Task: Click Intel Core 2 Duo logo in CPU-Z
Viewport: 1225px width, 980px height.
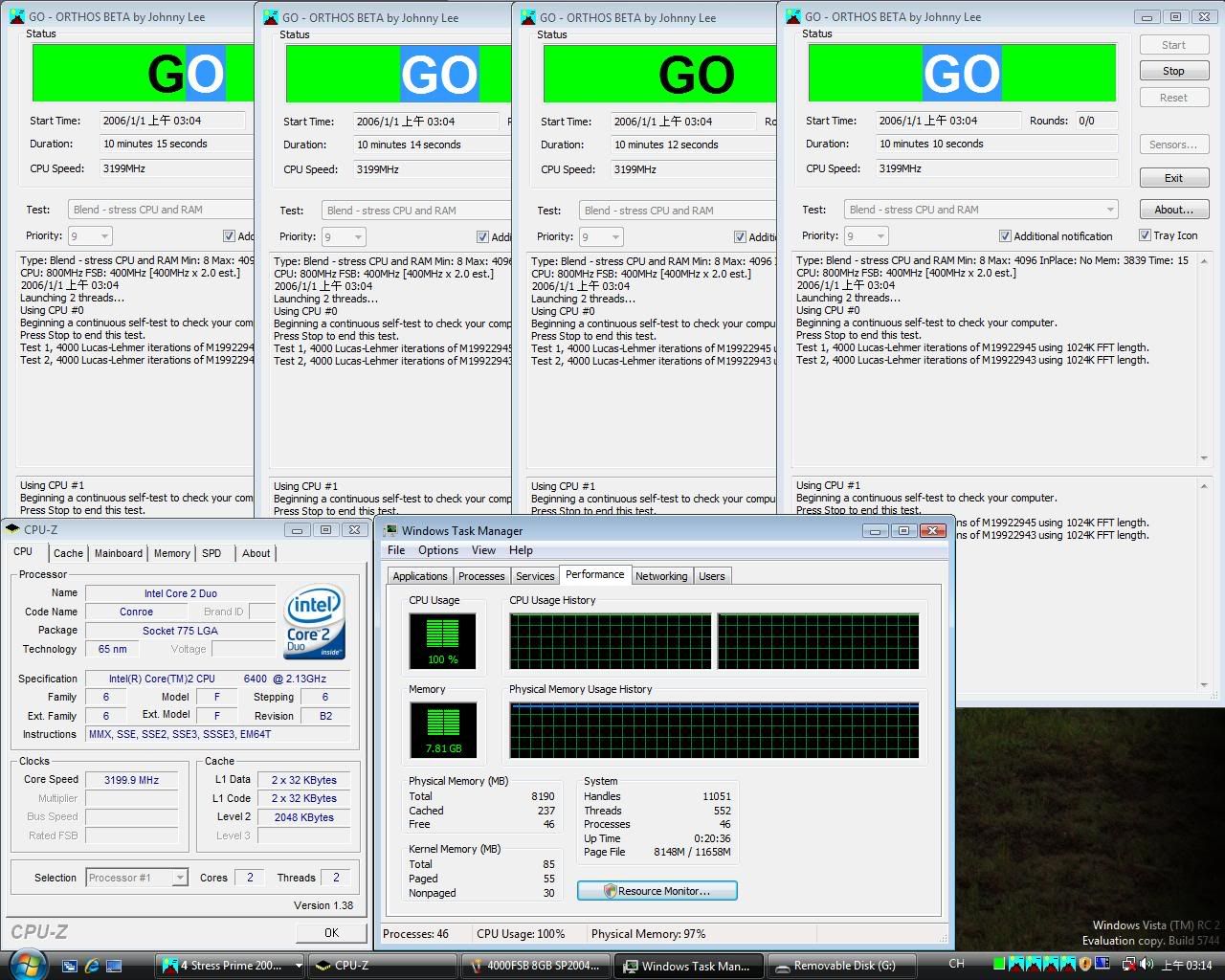Action: (314, 620)
